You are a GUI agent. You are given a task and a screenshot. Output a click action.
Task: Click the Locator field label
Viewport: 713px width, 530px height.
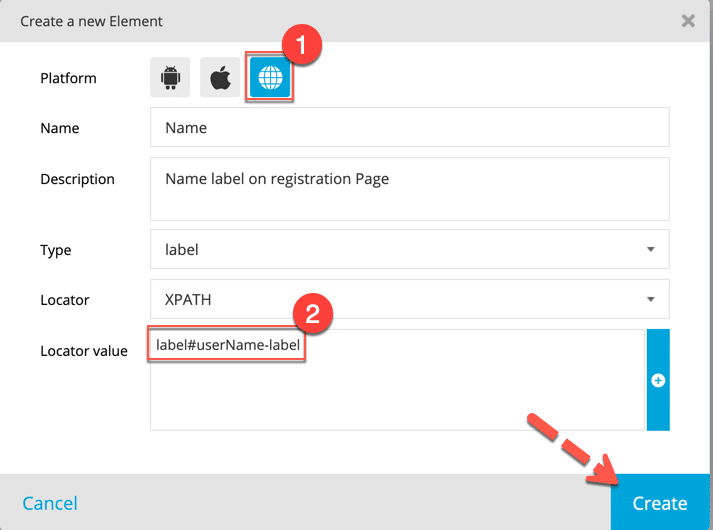point(64,299)
